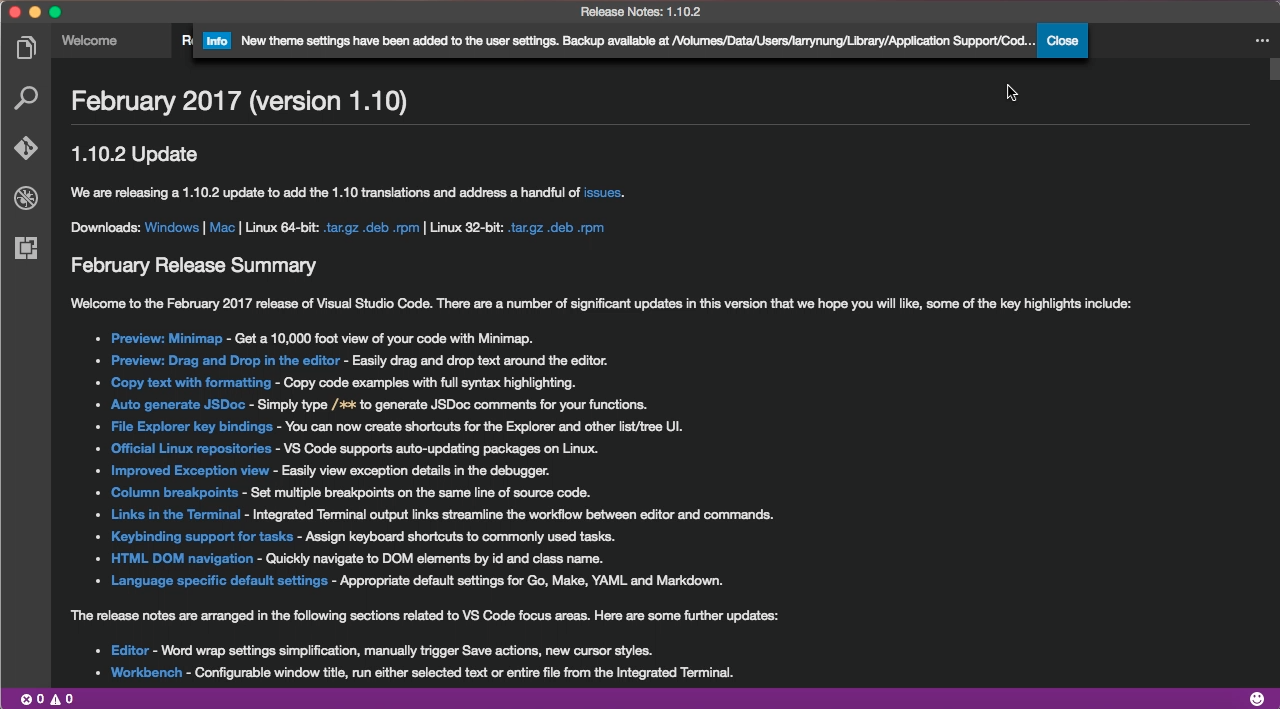Viewport: 1280px width, 709px height.
Task: Open Column breakpoints link
Action: point(175,492)
